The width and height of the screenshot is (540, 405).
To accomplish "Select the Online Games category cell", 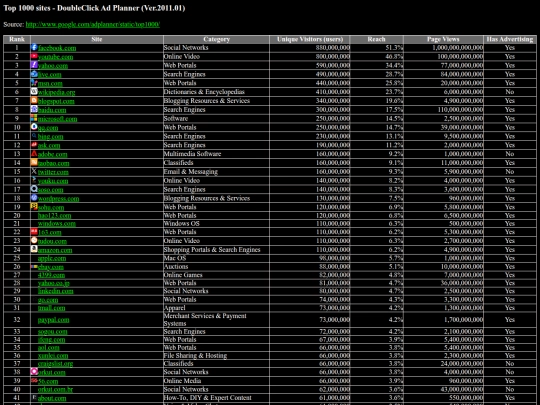I will [216, 275].
